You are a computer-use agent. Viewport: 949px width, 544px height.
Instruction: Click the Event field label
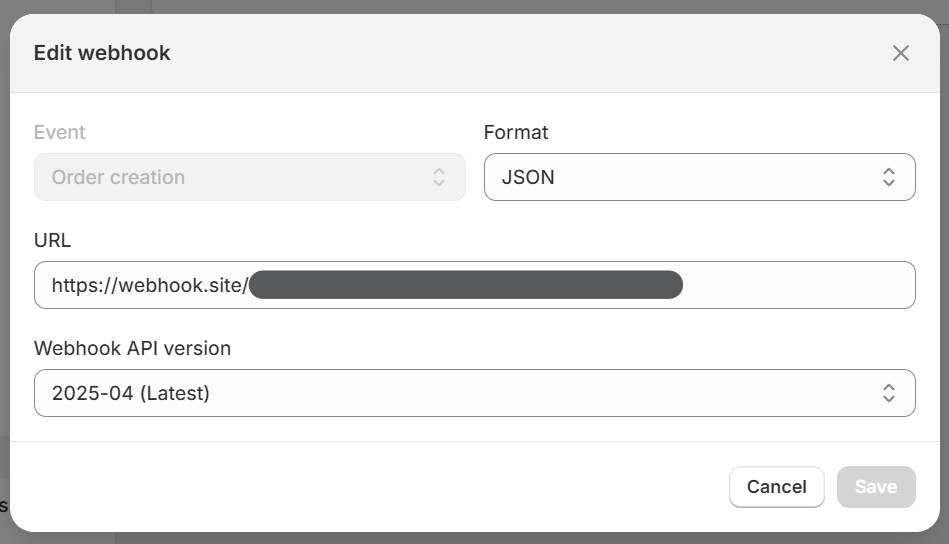(60, 132)
